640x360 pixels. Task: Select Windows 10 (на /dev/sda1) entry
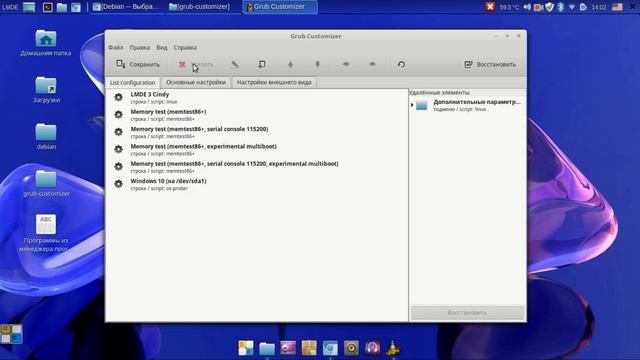256,184
